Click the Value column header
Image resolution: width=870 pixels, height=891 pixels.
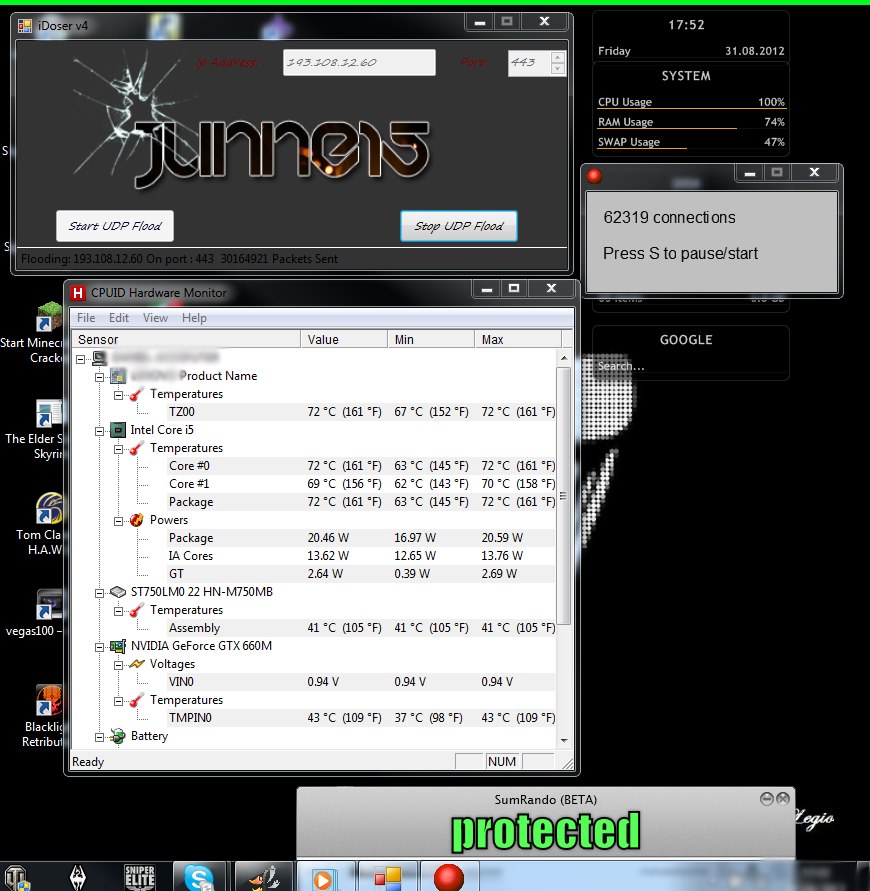(344, 340)
